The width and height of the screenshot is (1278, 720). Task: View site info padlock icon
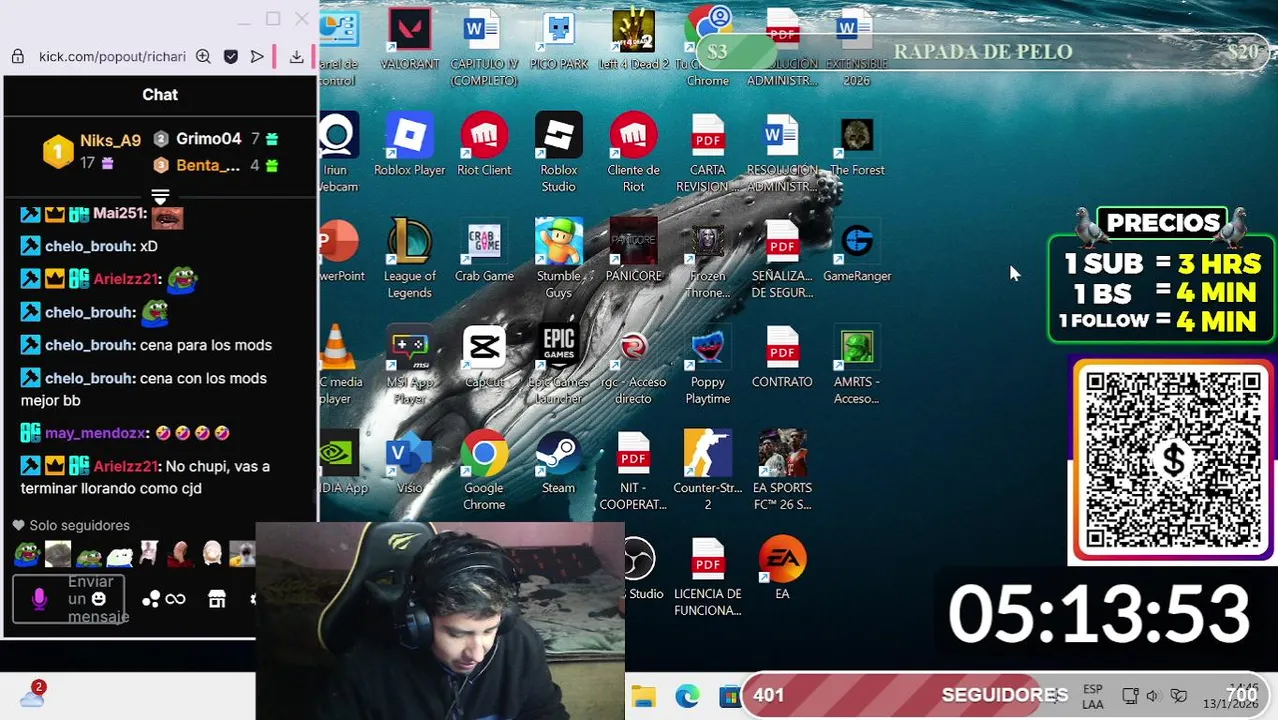tap(17, 57)
